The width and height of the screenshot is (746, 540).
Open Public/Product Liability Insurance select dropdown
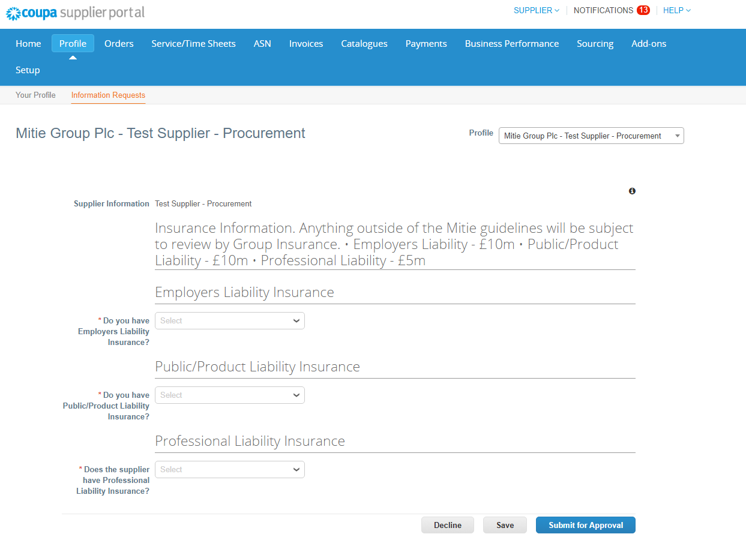pyautogui.click(x=230, y=395)
